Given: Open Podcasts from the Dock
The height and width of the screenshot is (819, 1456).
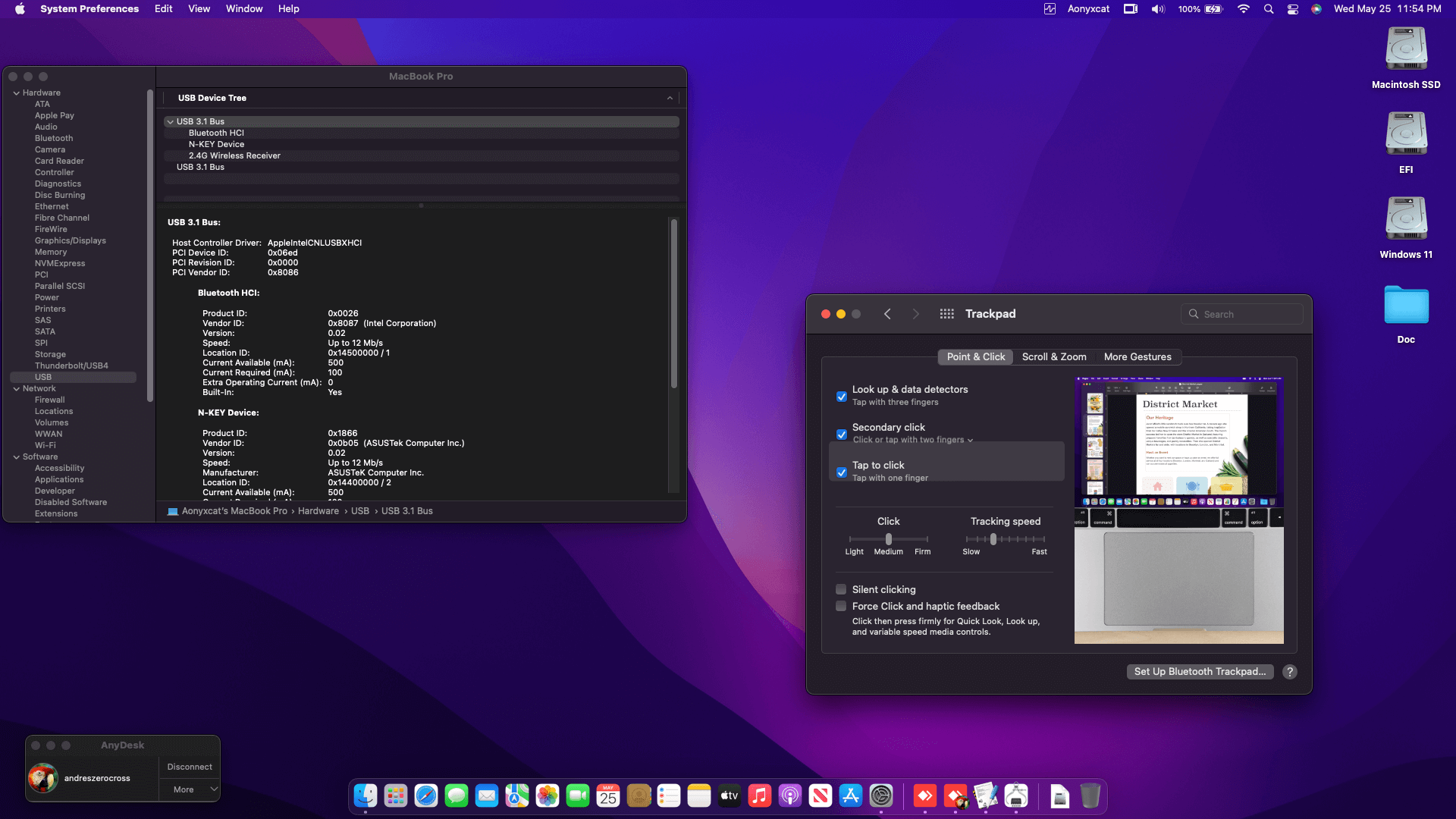Looking at the screenshot, I should coord(790,795).
